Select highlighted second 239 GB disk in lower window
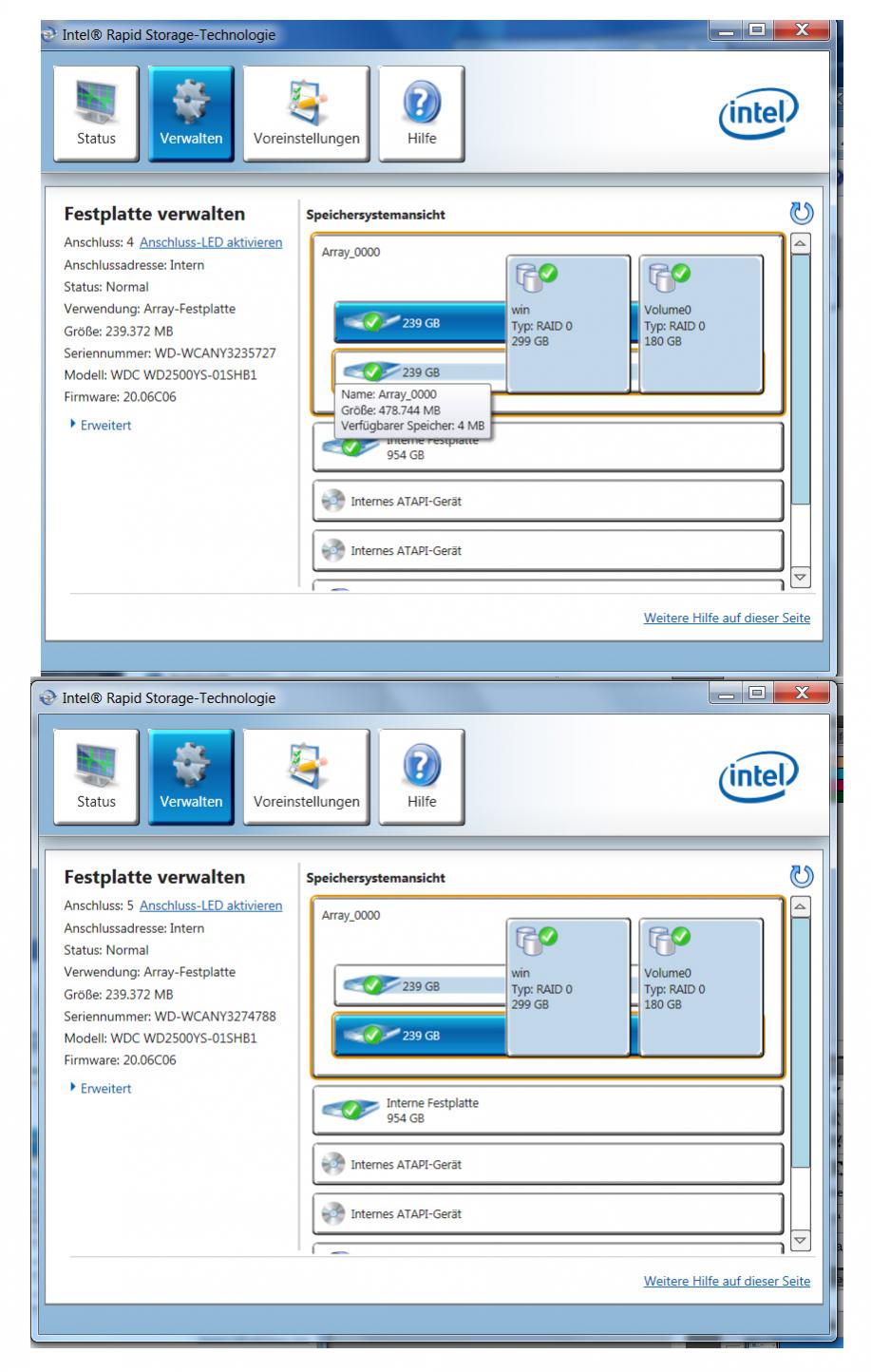 421,1035
